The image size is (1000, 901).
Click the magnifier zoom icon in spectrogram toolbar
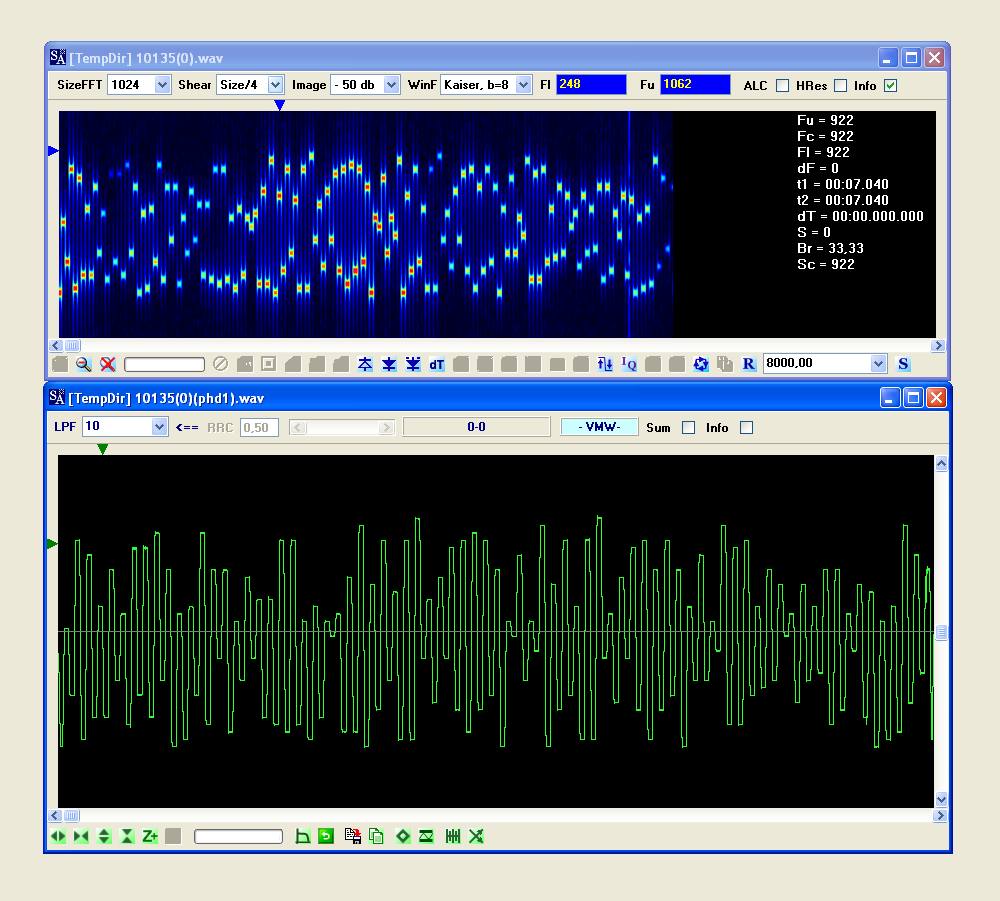tap(83, 364)
